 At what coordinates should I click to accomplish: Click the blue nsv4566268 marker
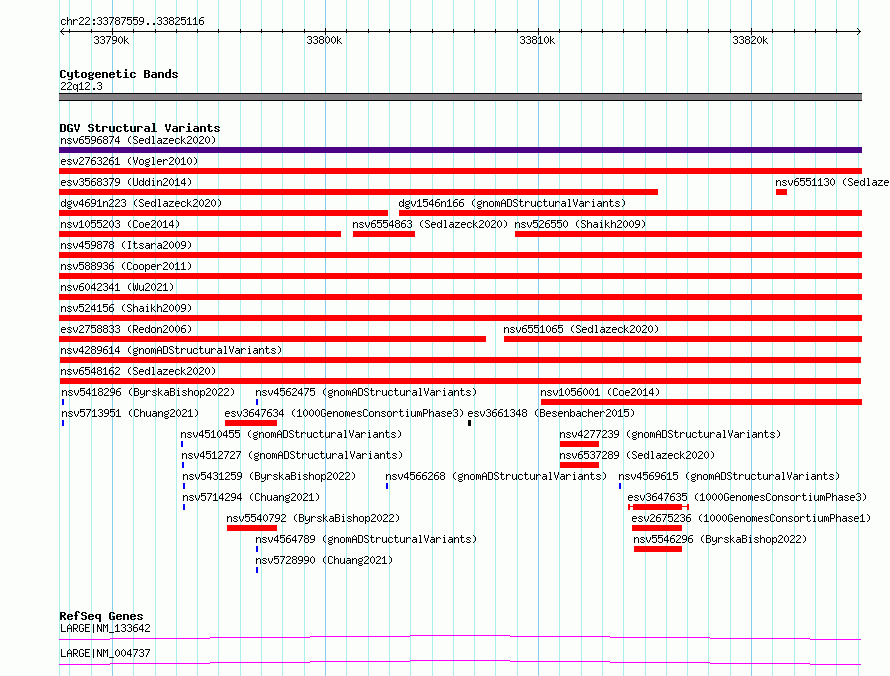pos(387,486)
